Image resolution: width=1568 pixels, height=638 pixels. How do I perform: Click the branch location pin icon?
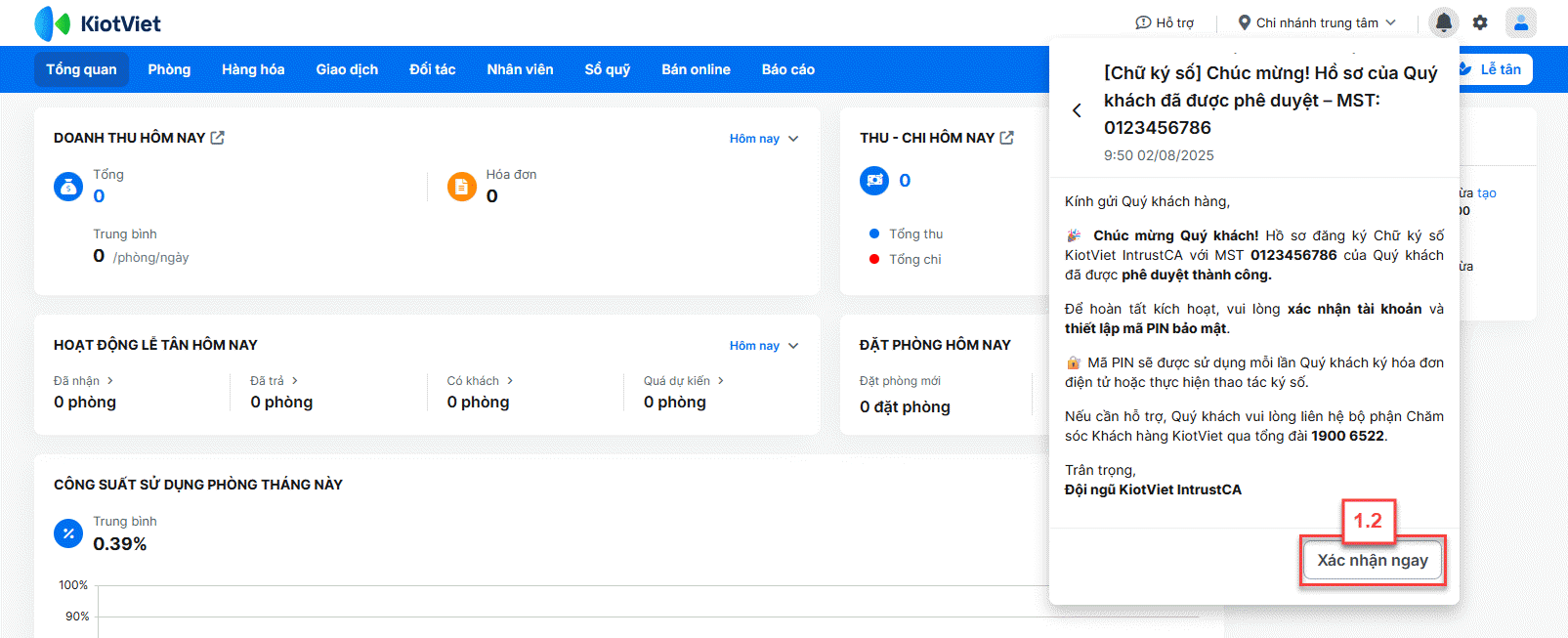coord(1245,22)
